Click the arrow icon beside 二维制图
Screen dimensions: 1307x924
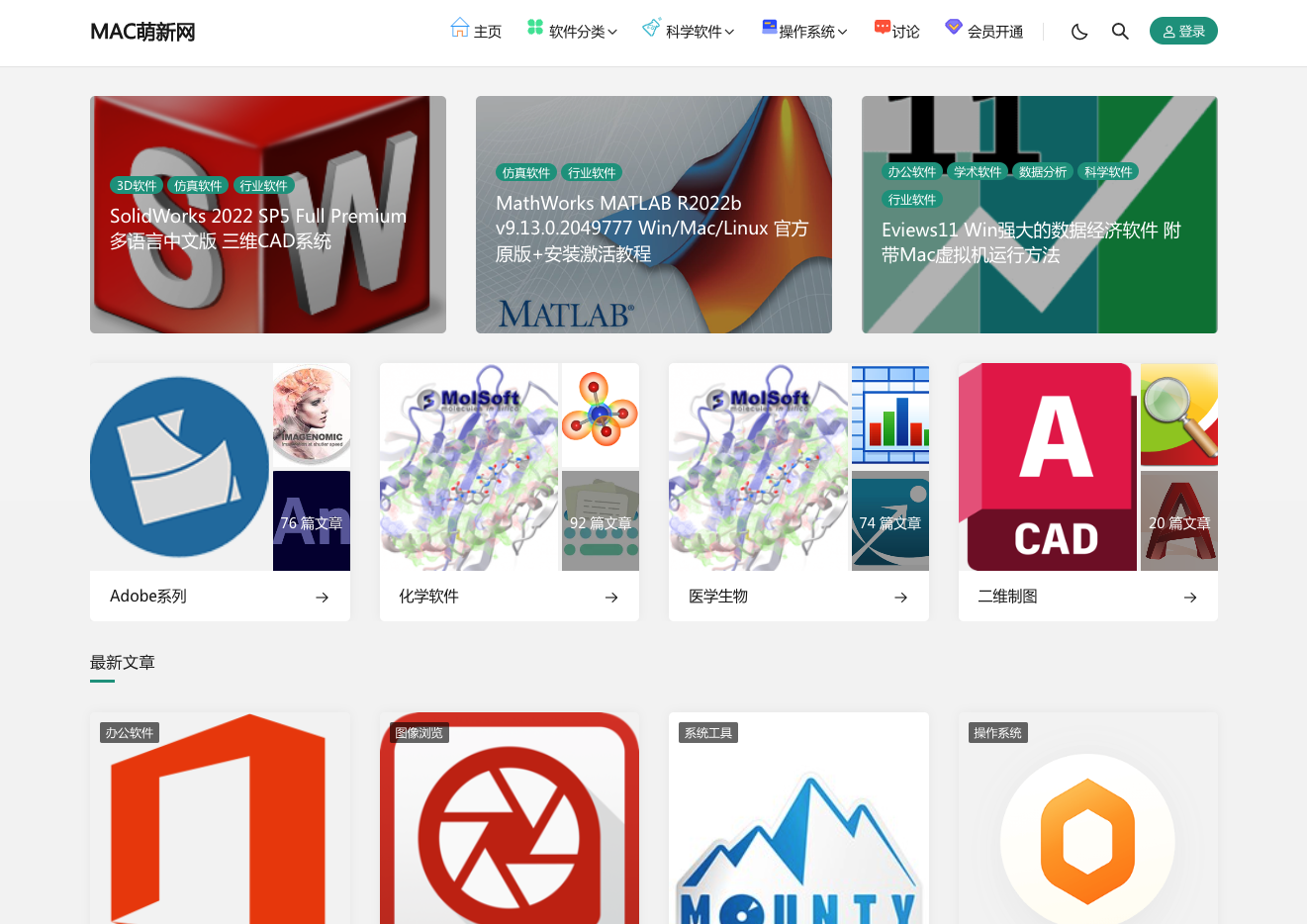click(x=1190, y=598)
